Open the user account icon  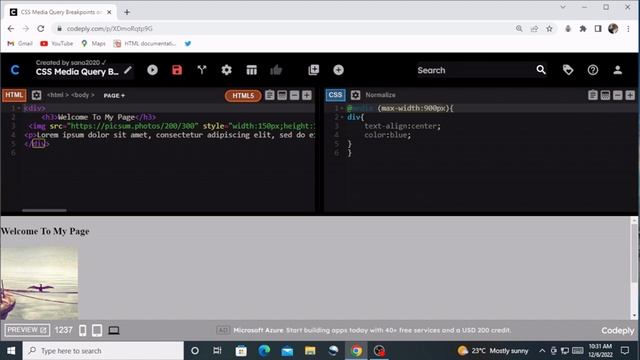[618, 70]
